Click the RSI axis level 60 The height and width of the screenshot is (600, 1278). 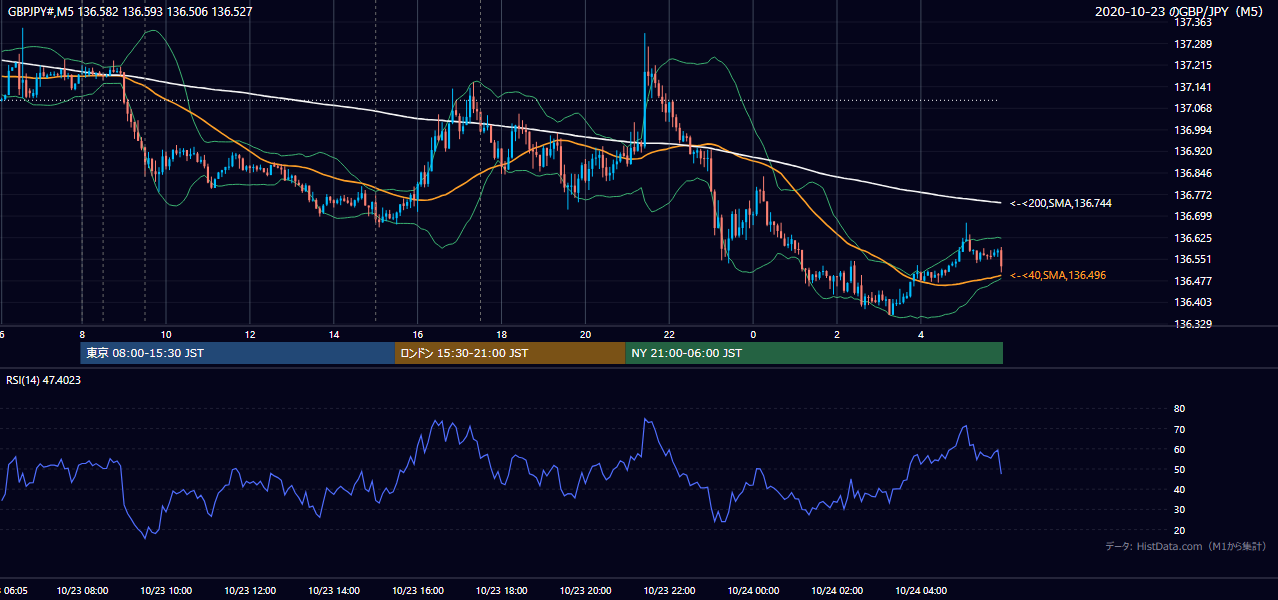[1180, 449]
